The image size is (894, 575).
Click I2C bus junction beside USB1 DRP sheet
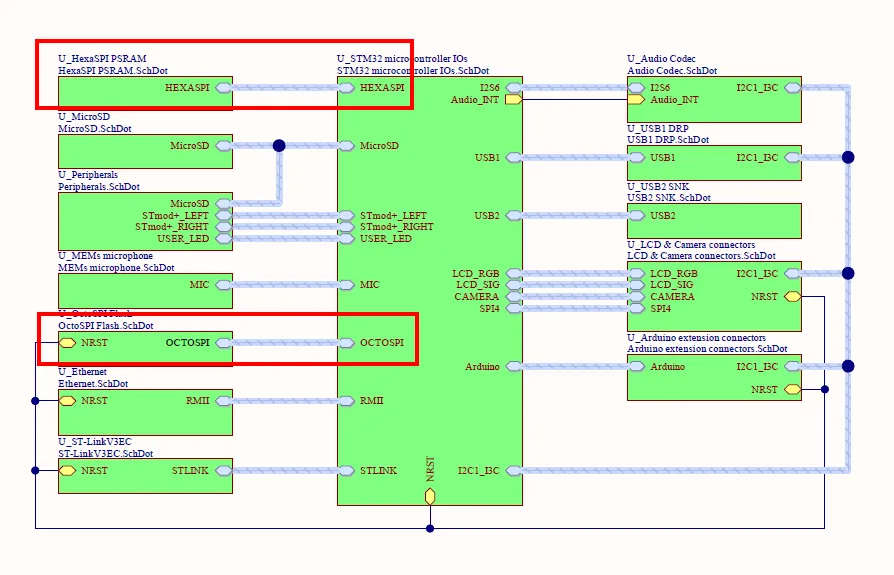coord(848,157)
